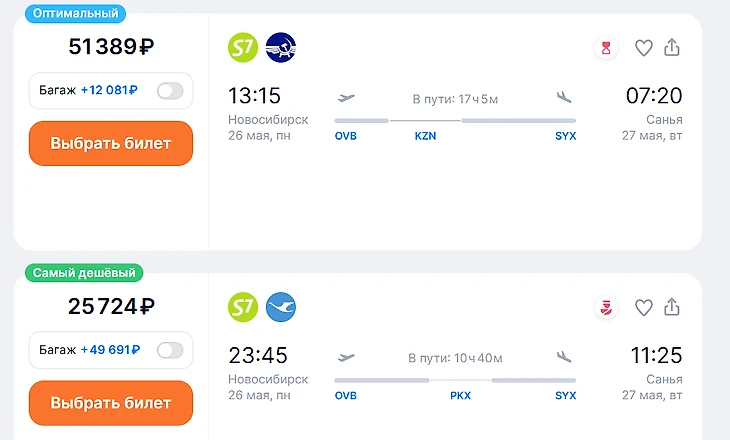
Task: Click the 17ч 5м travel time text
Action: (455, 99)
